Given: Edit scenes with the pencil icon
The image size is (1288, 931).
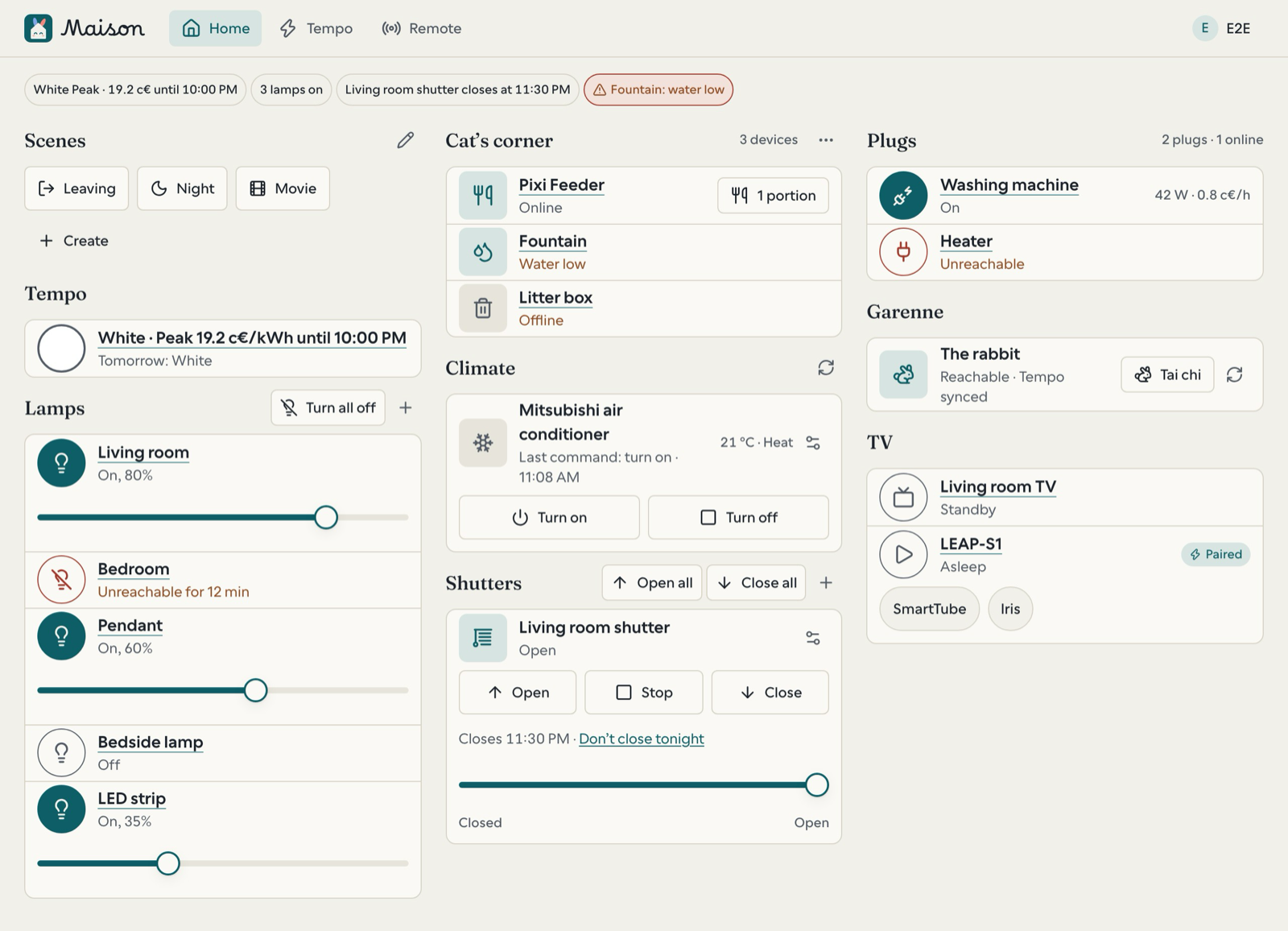Looking at the screenshot, I should 406,140.
